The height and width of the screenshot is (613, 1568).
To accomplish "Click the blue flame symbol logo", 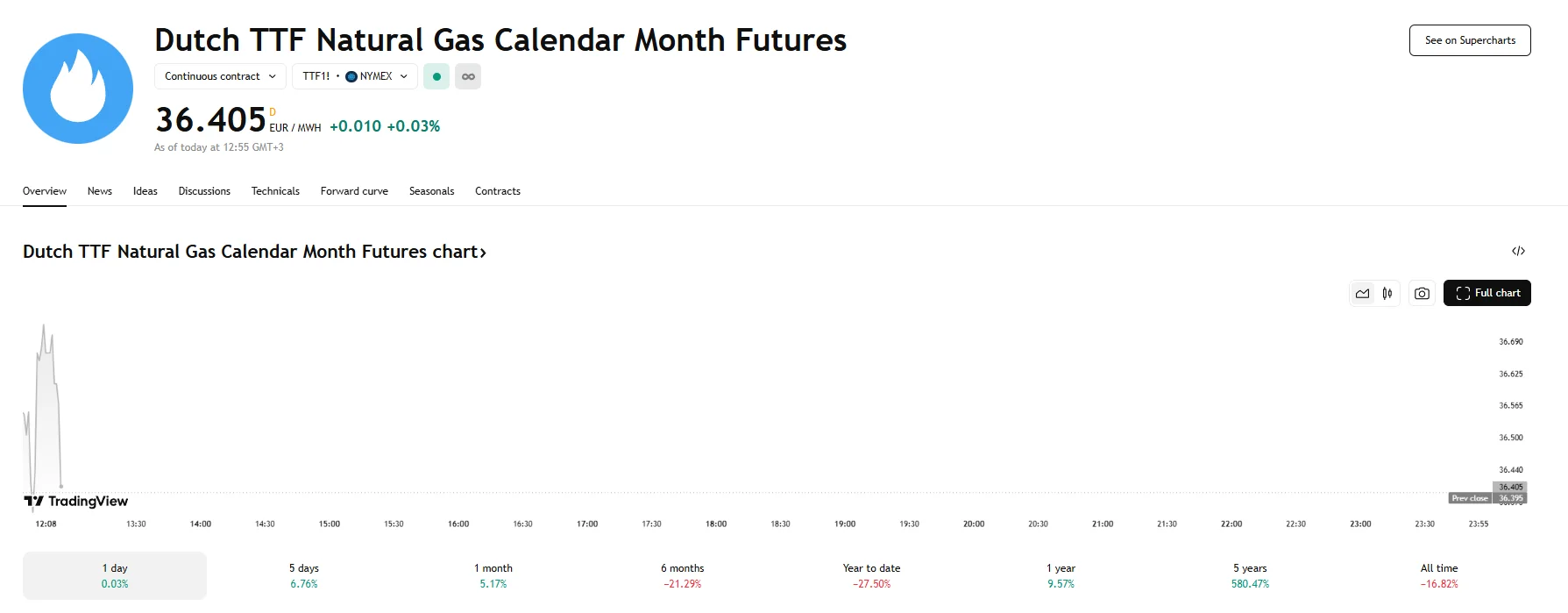I will 78,89.
